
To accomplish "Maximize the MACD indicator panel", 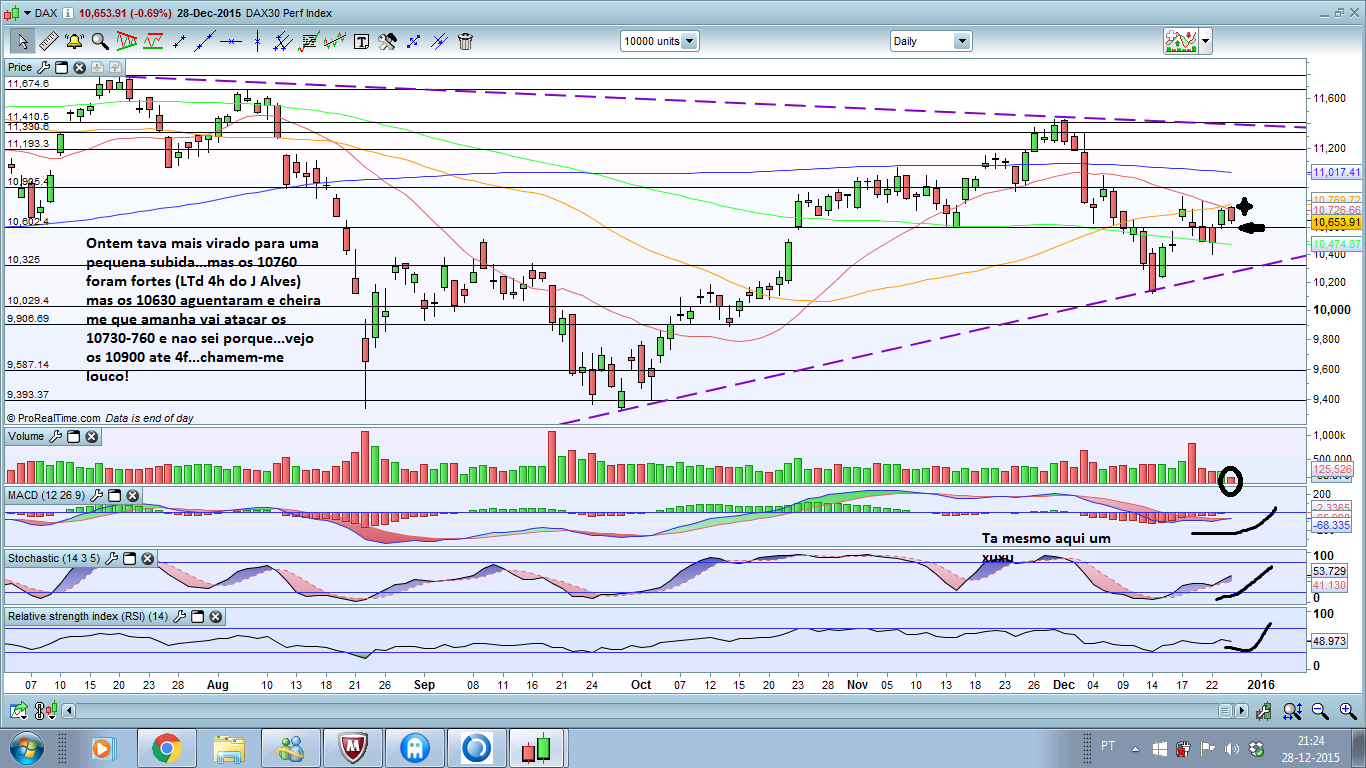I will [114, 496].
